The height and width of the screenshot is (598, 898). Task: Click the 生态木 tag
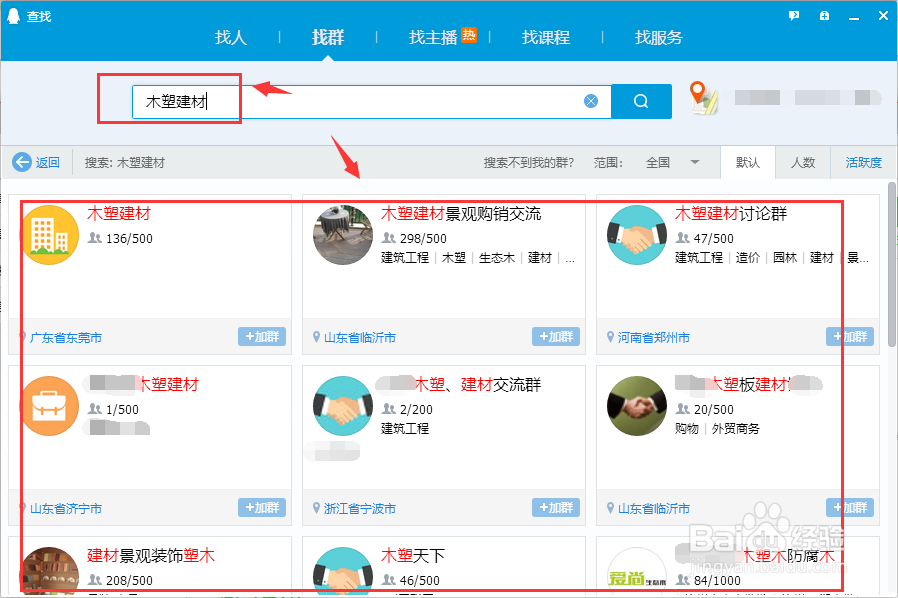pos(497,258)
